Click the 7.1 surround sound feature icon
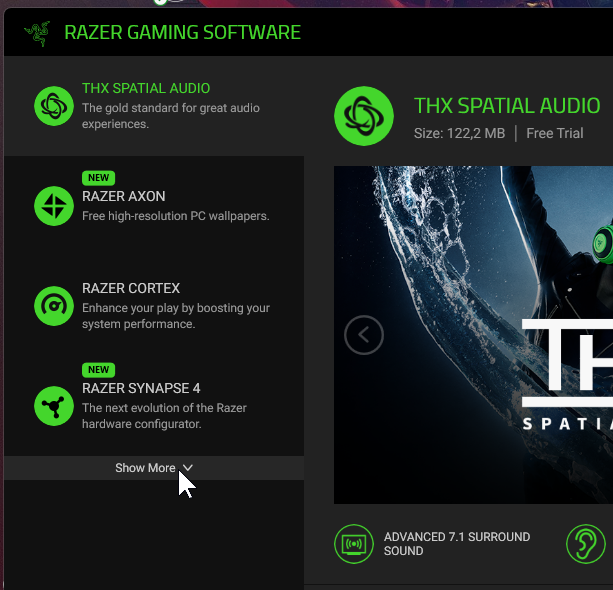 [x=354, y=544]
